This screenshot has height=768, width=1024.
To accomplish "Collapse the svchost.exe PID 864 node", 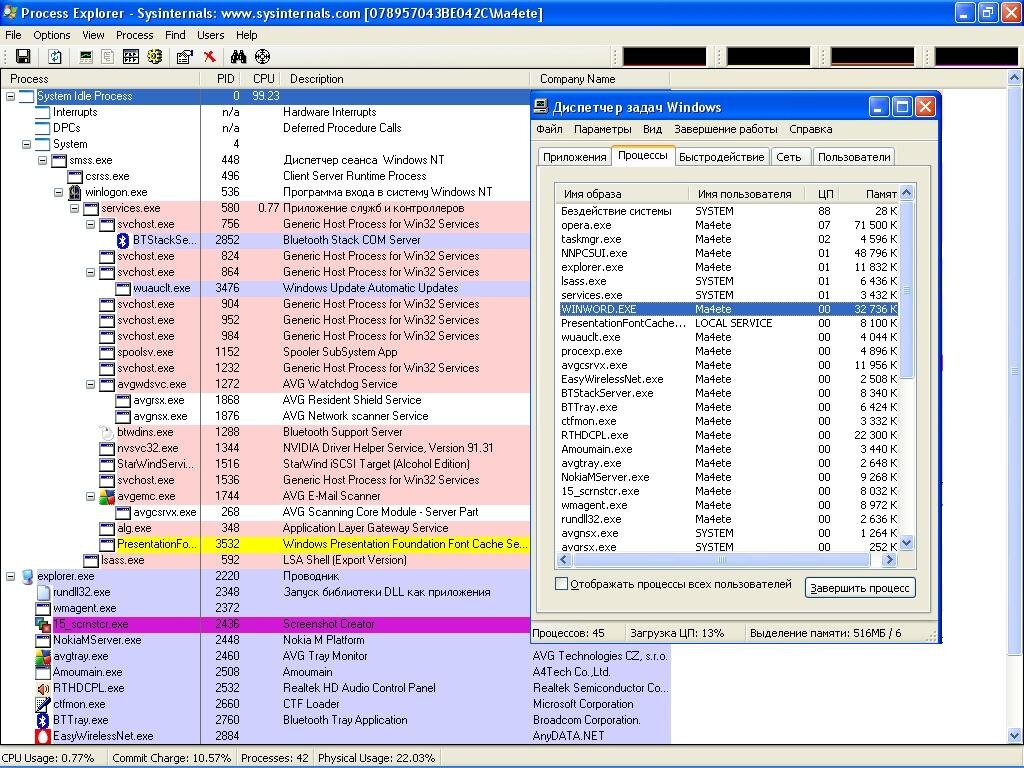I will 91,272.
